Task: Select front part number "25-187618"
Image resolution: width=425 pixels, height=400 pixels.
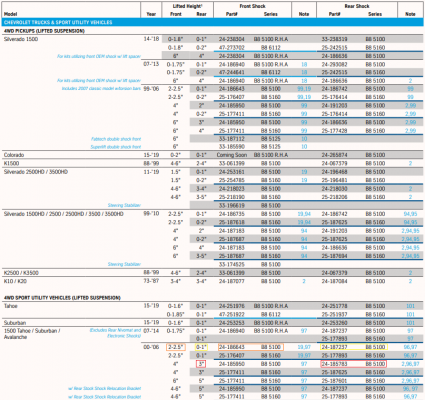Action: (232, 222)
